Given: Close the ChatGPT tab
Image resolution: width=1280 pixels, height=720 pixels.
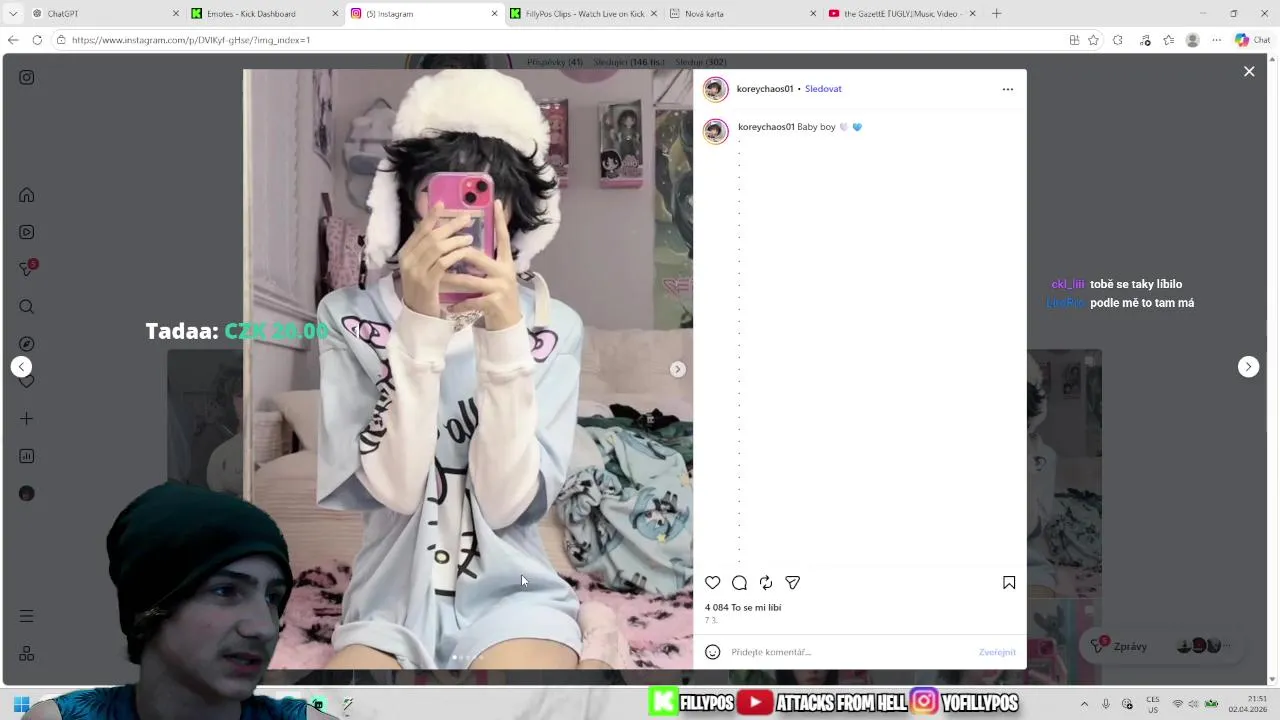Looking at the screenshot, I should 176,14.
